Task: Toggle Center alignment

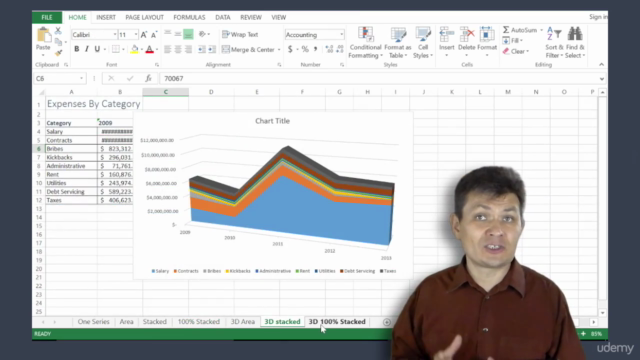Action: [178, 49]
